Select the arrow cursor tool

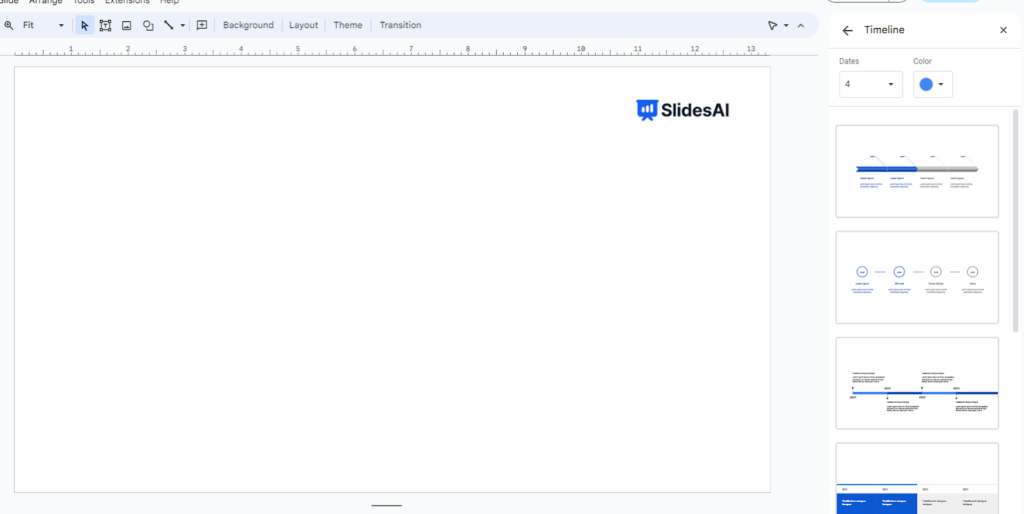85,25
